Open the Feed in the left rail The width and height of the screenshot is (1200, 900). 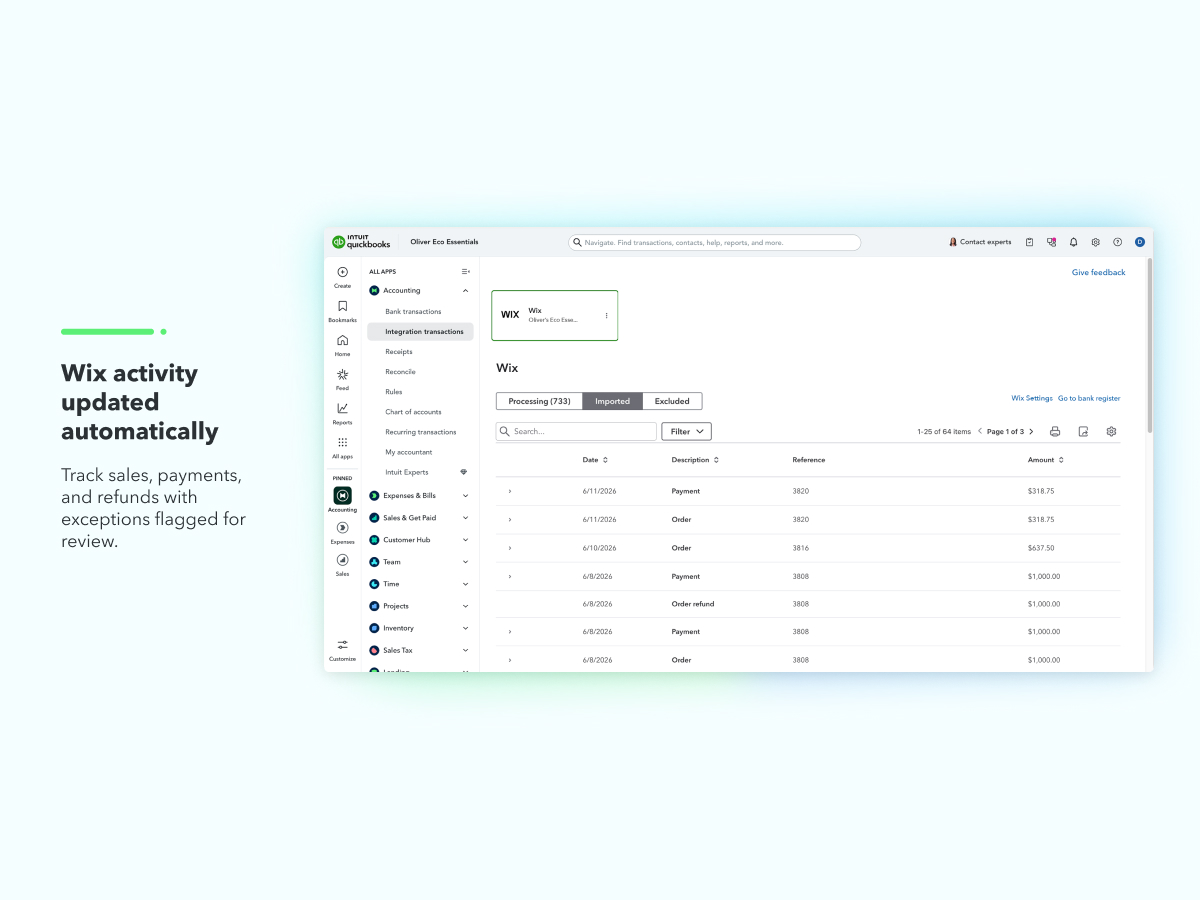tap(343, 379)
